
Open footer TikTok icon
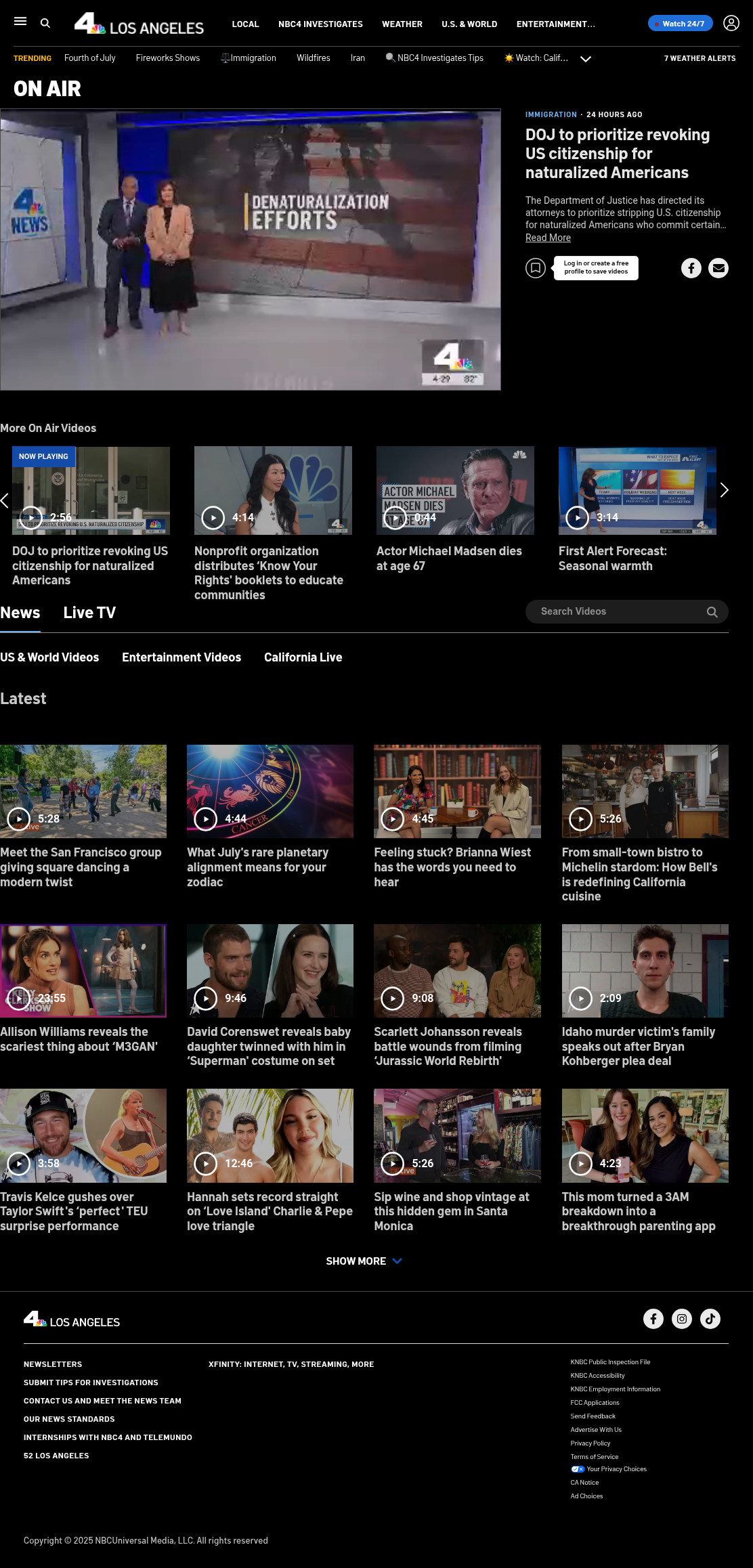(710, 1318)
